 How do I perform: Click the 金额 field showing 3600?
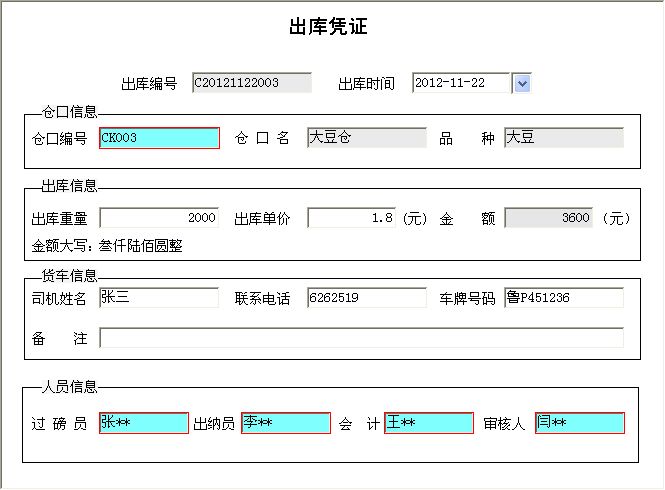click(549, 218)
